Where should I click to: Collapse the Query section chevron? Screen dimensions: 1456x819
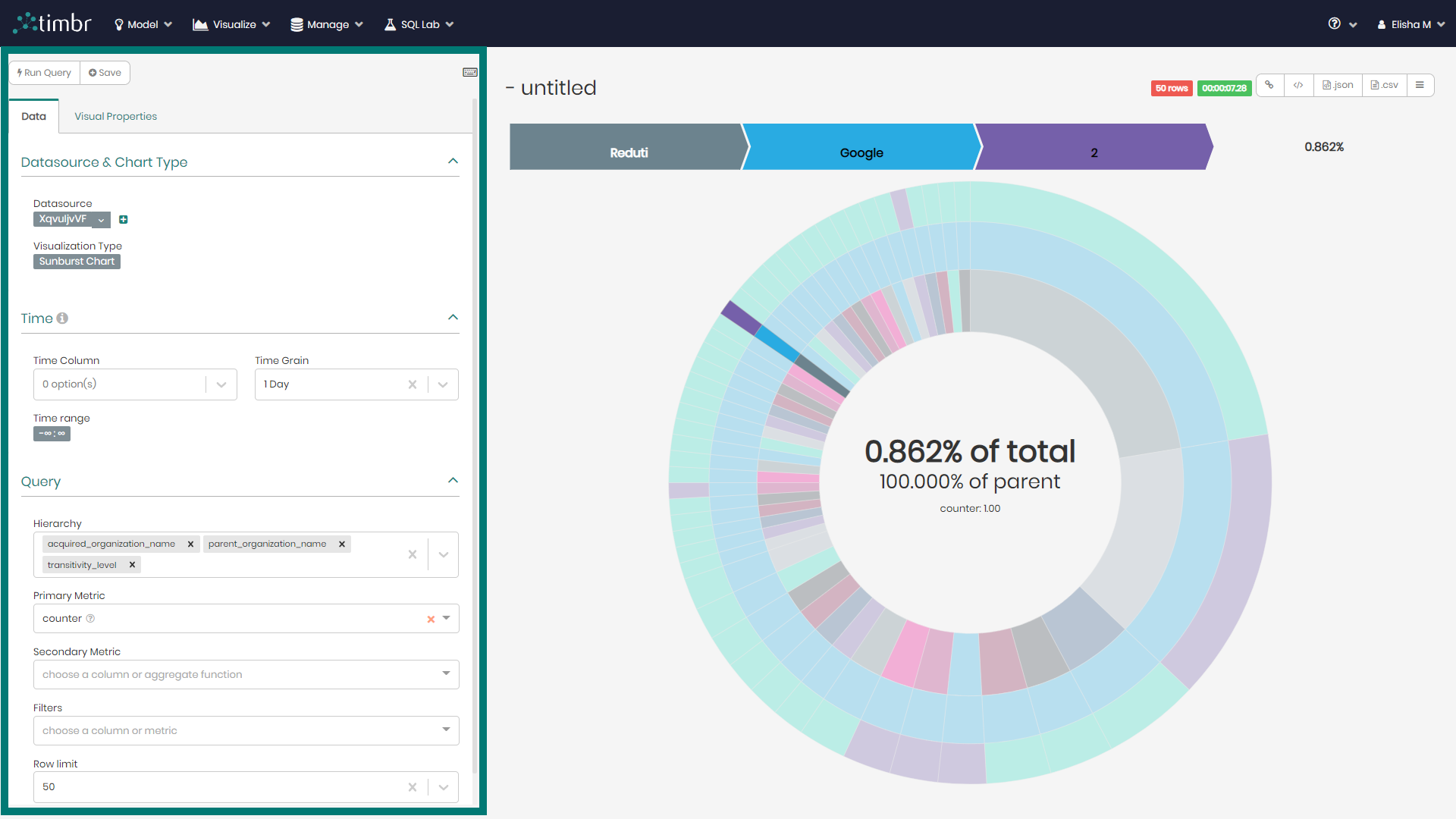[453, 480]
